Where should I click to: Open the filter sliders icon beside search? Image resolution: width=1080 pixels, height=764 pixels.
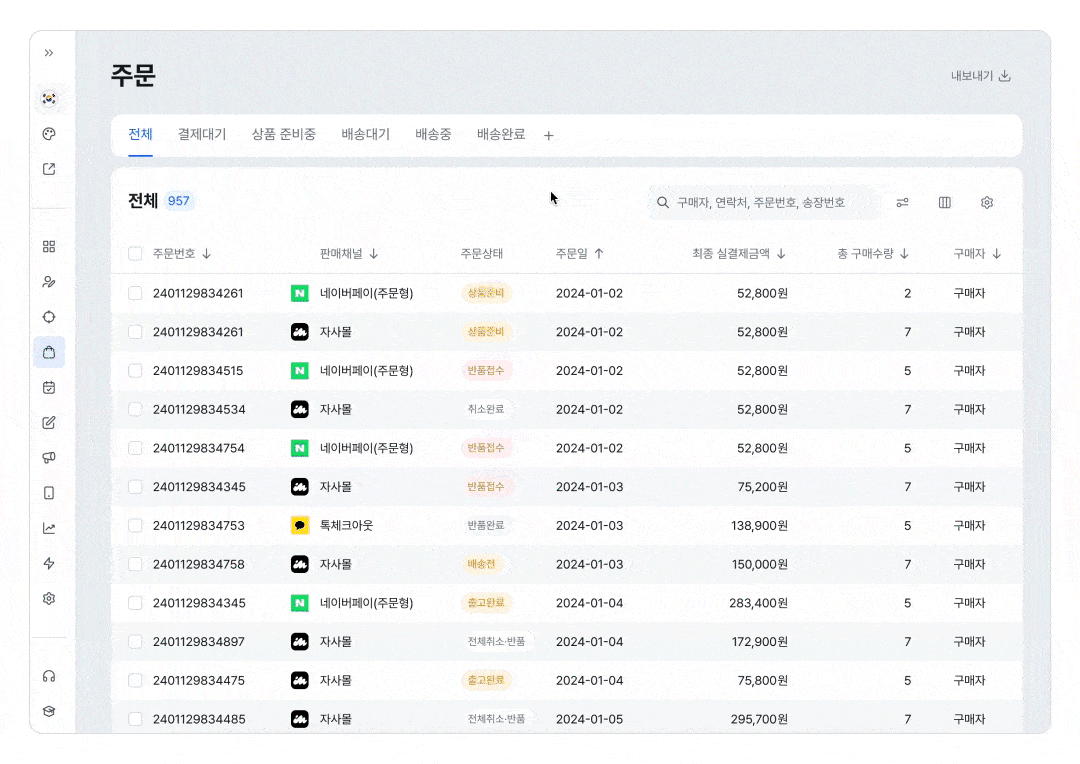tap(902, 202)
